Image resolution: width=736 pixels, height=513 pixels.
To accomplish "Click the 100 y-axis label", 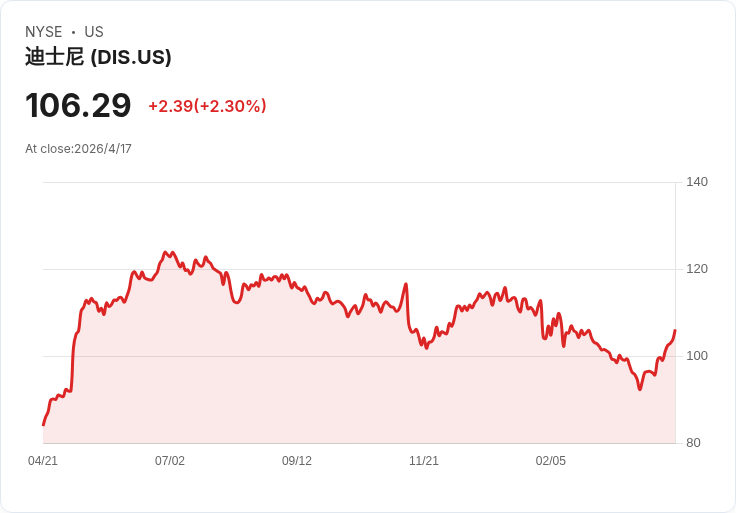I will pyautogui.click(x=697, y=356).
